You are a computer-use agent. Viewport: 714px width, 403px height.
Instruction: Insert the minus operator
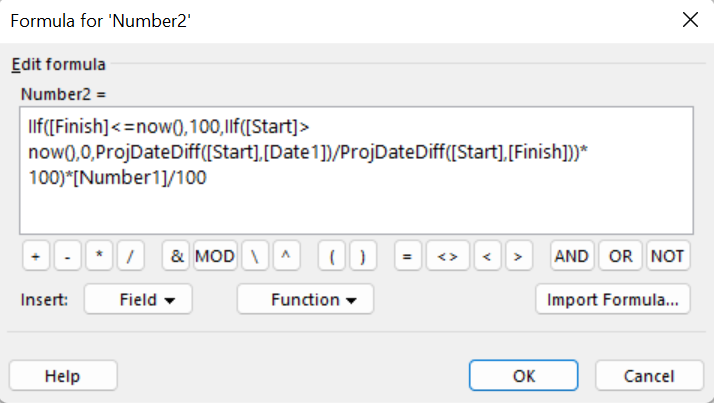pyautogui.click(x=67, y=256)
